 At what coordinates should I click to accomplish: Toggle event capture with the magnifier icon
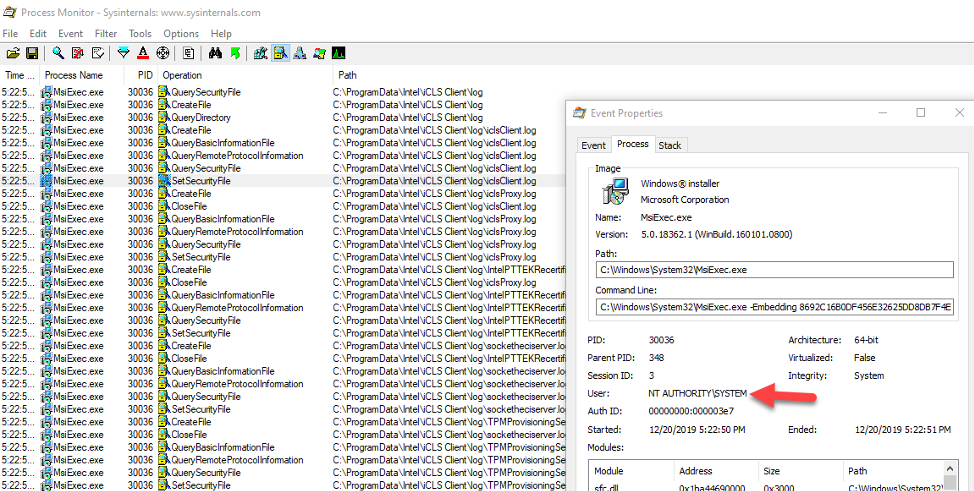pyautogui.click(x=58, y=53)
